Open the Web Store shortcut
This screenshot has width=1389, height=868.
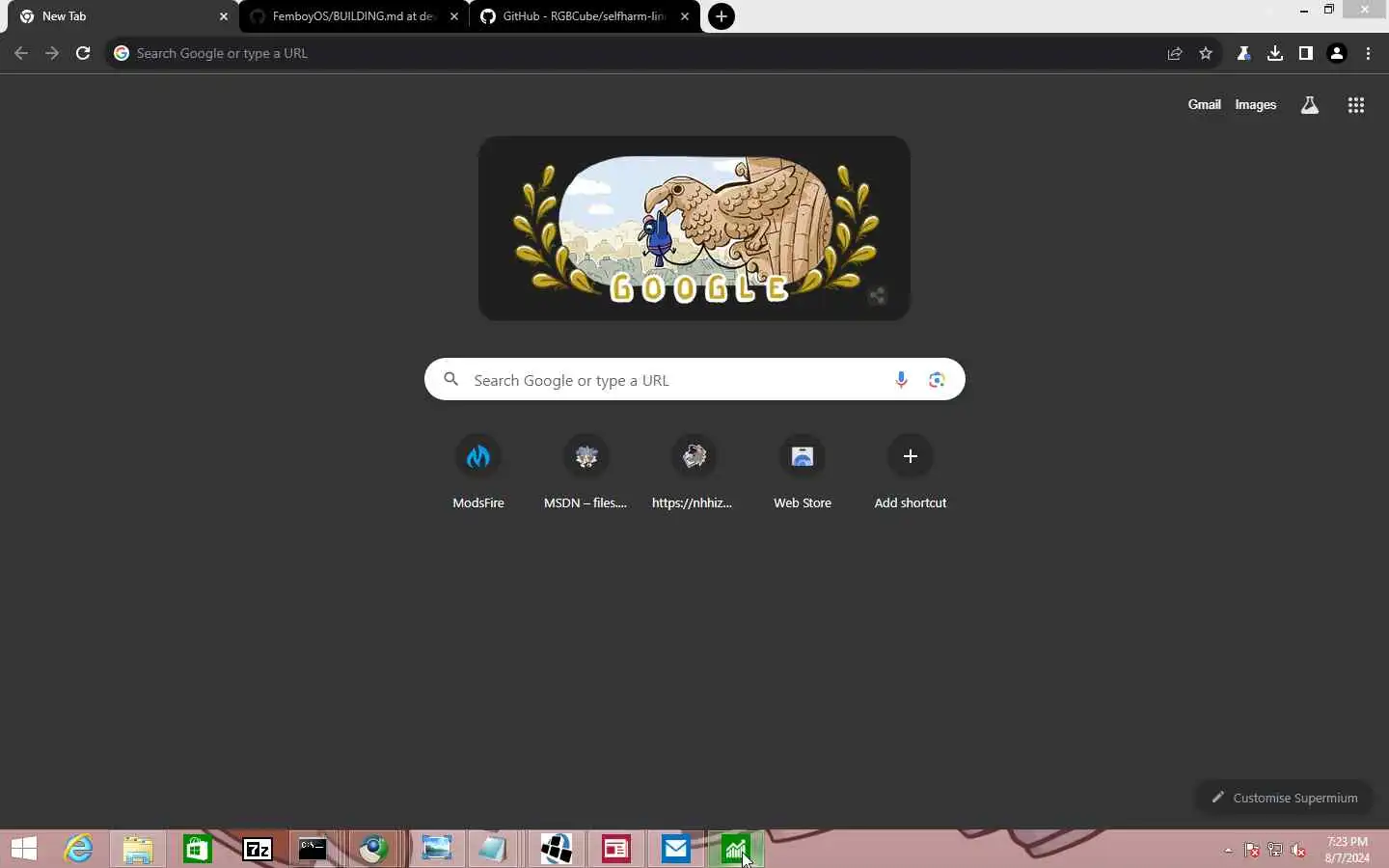(803, 473)
